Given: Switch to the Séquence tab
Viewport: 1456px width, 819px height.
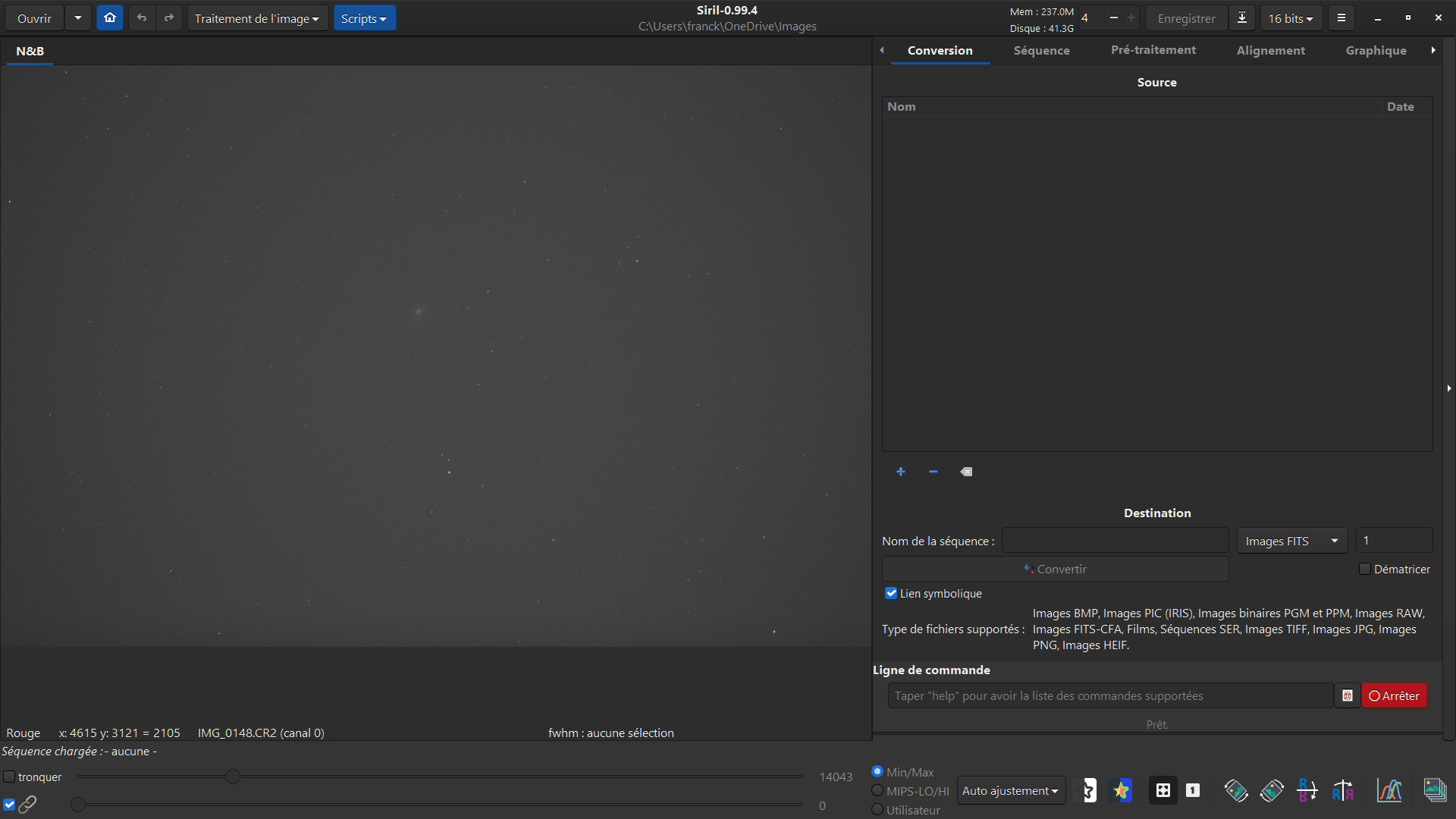Looking at the screenshot, I should (1041, 50).
